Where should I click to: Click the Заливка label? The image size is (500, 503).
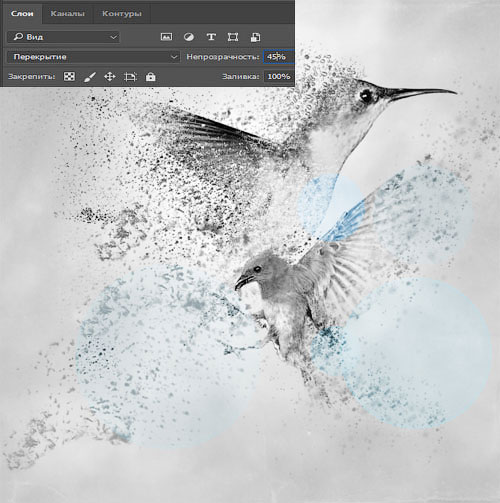pyautogui.click(x=241, y=77)
